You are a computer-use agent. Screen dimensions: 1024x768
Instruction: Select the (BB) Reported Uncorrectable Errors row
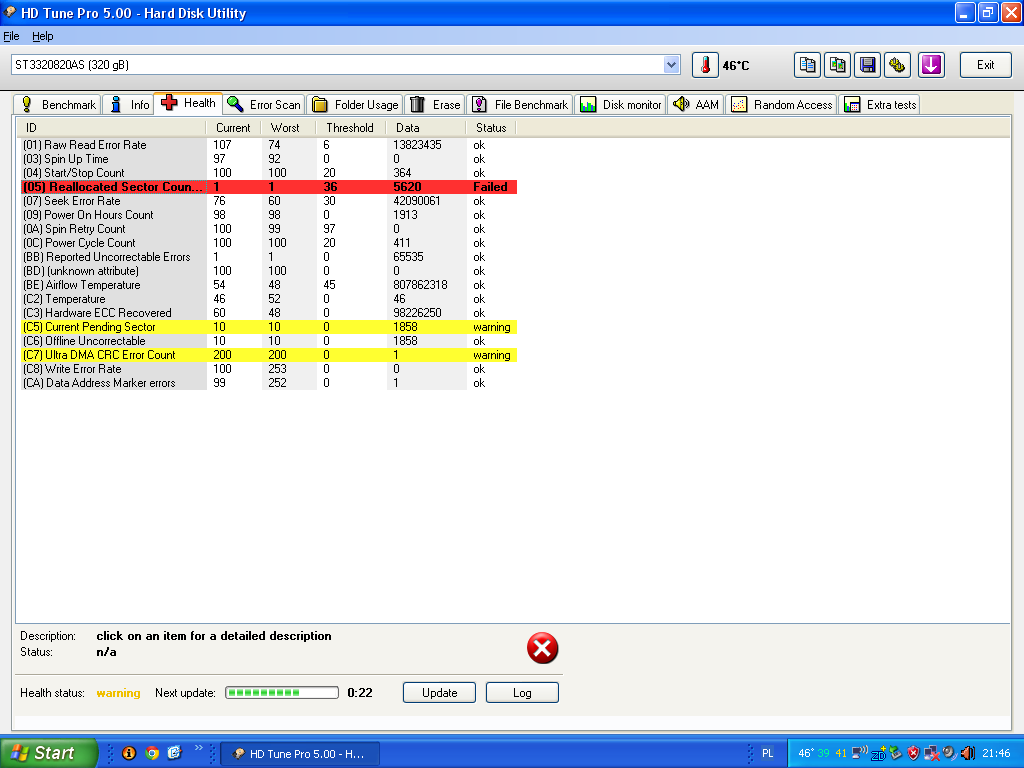click(x=269, y=257)
